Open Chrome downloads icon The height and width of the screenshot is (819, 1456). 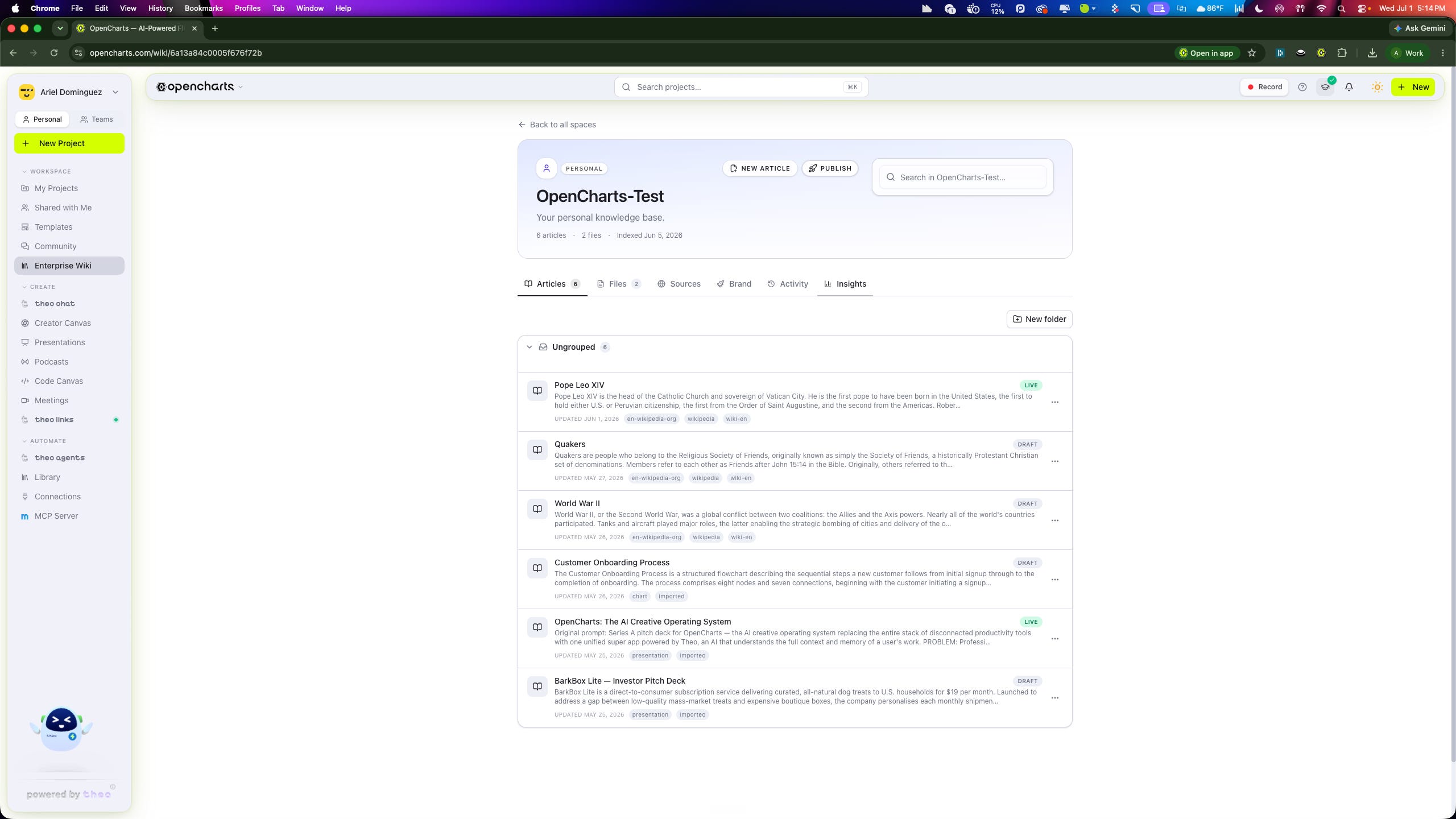[x=1372, y=53]
